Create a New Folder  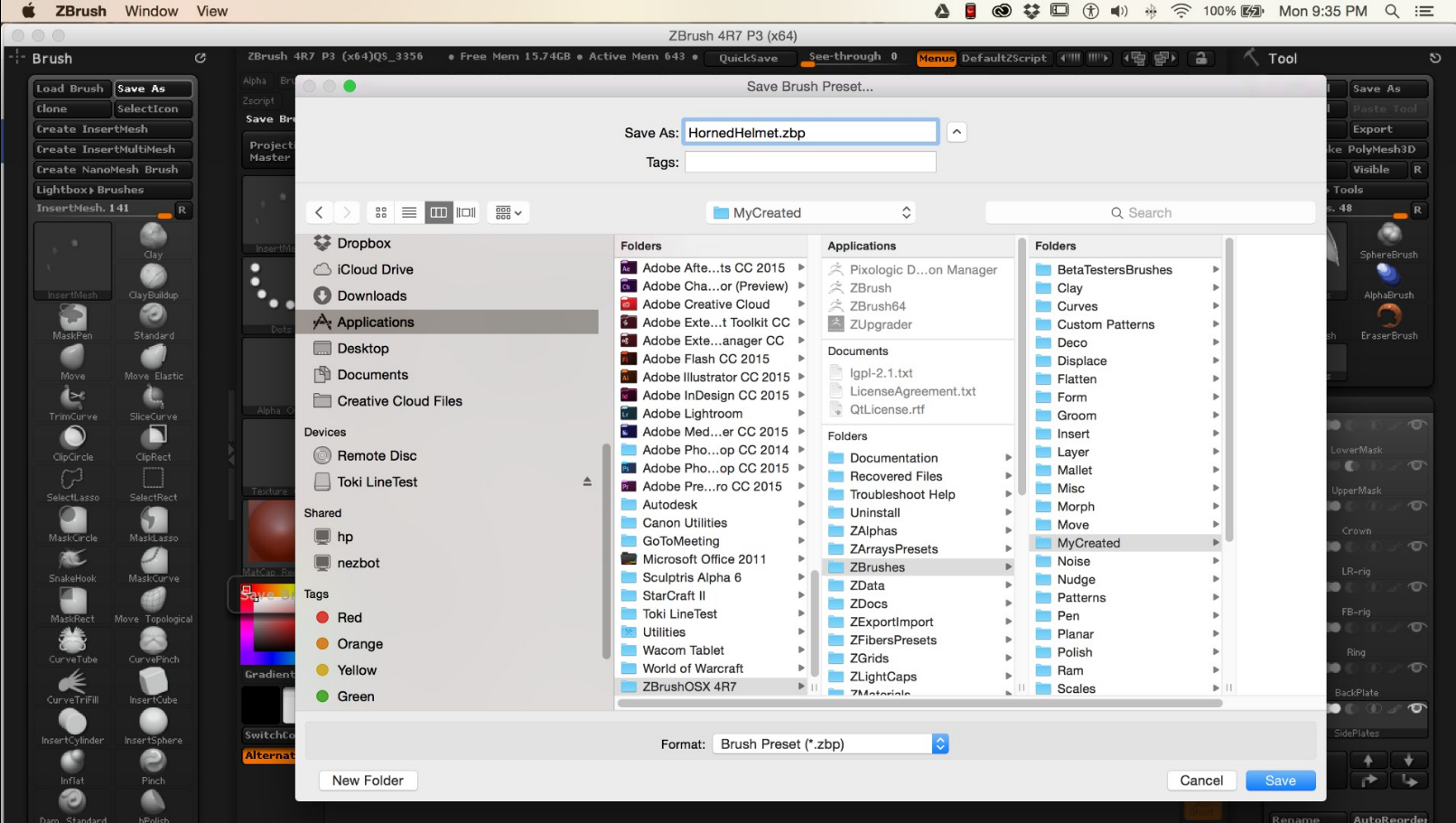coord(368,781)
